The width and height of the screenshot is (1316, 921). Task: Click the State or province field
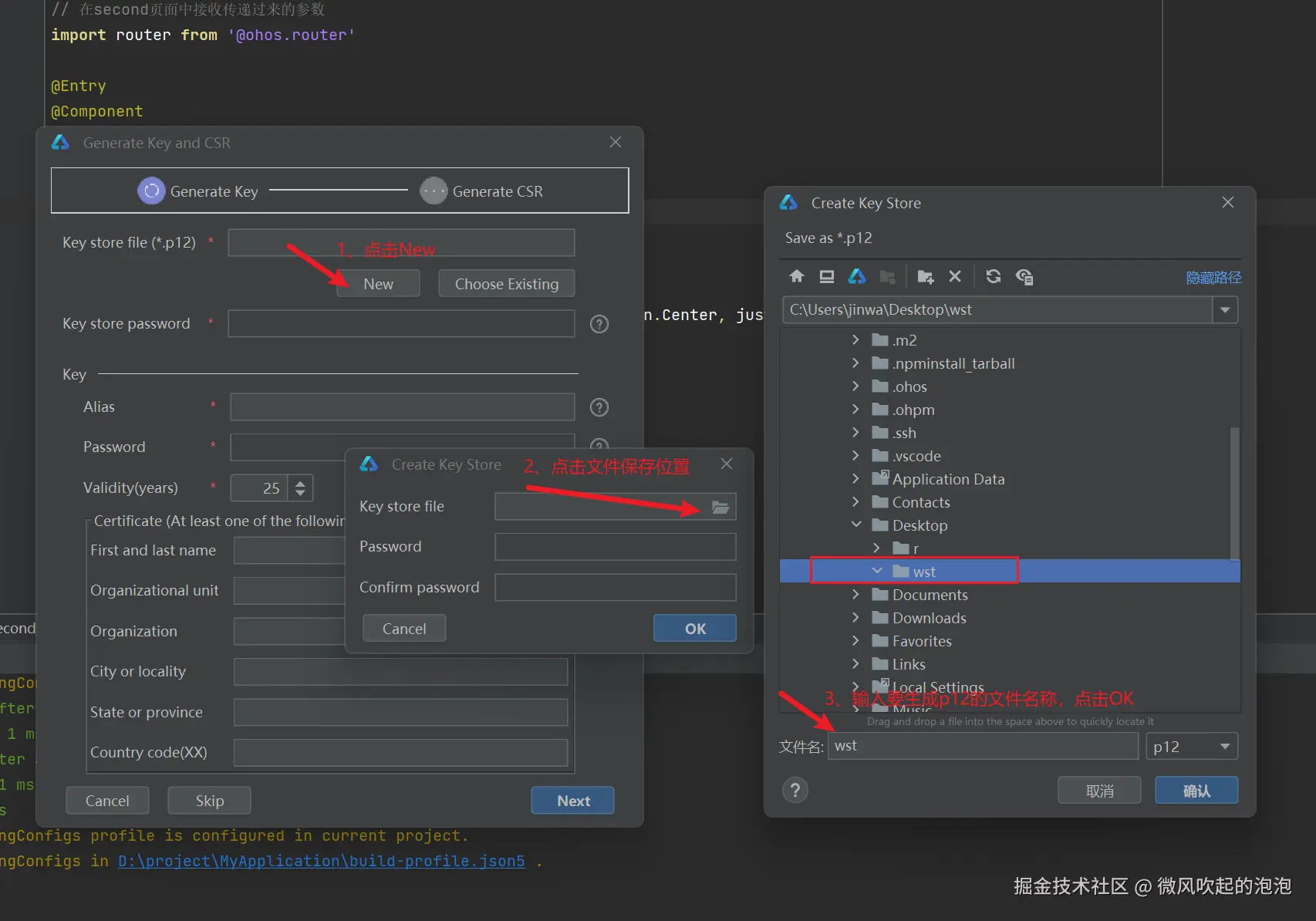pyautogui.click(x=400, y=712)
